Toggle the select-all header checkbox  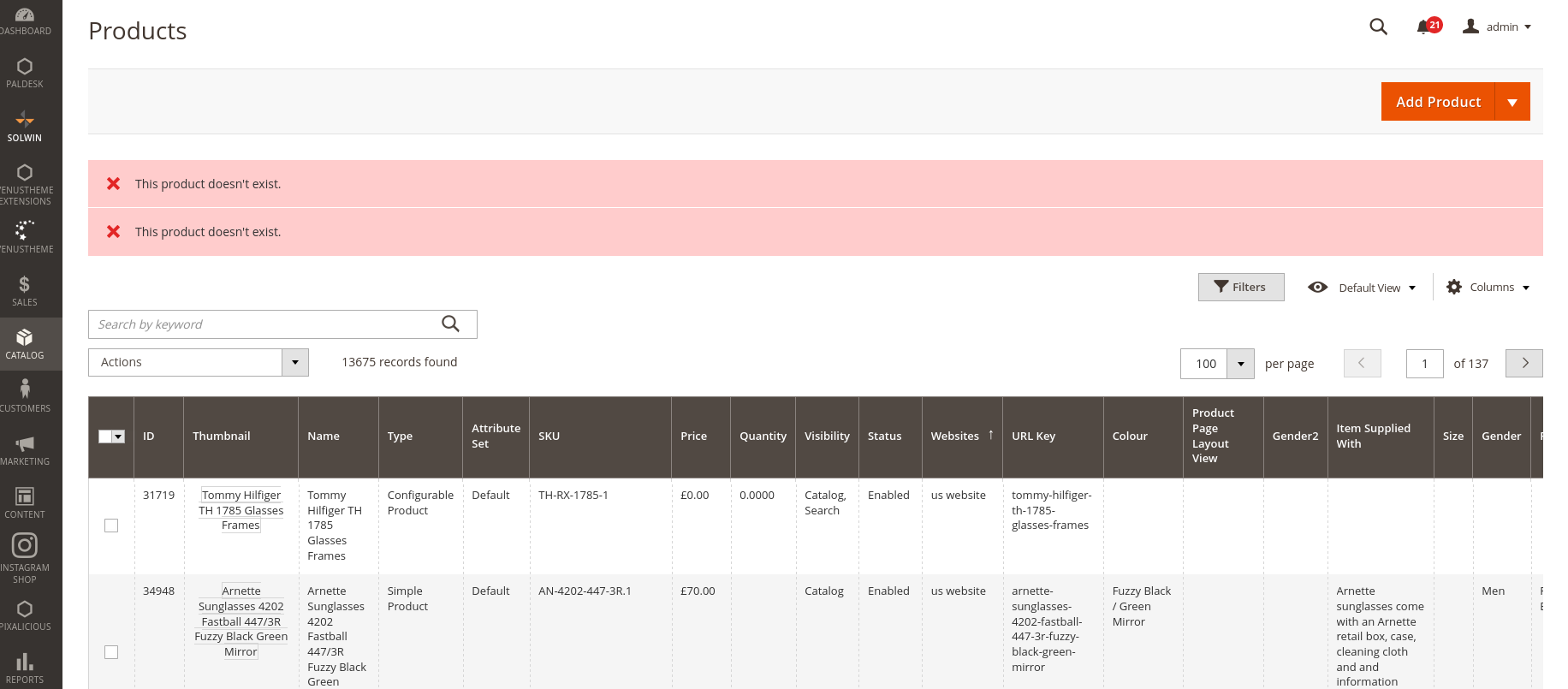[105, 437]
